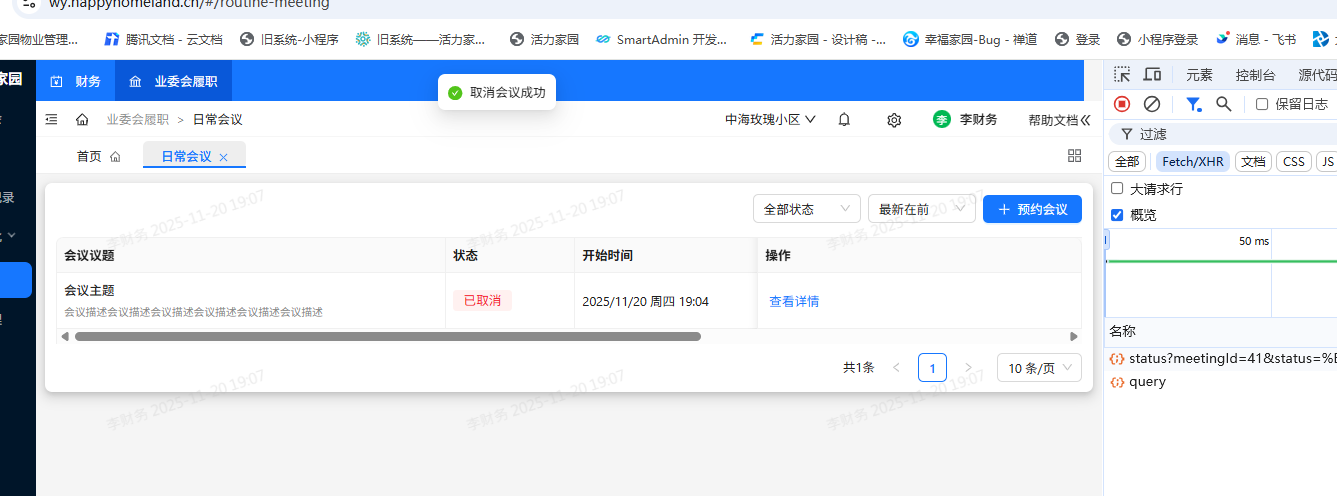Viewport: 1337px width, 496px height.
Task: Open the DevTools 元素 tab
Action: click(x=1199, y=75)
